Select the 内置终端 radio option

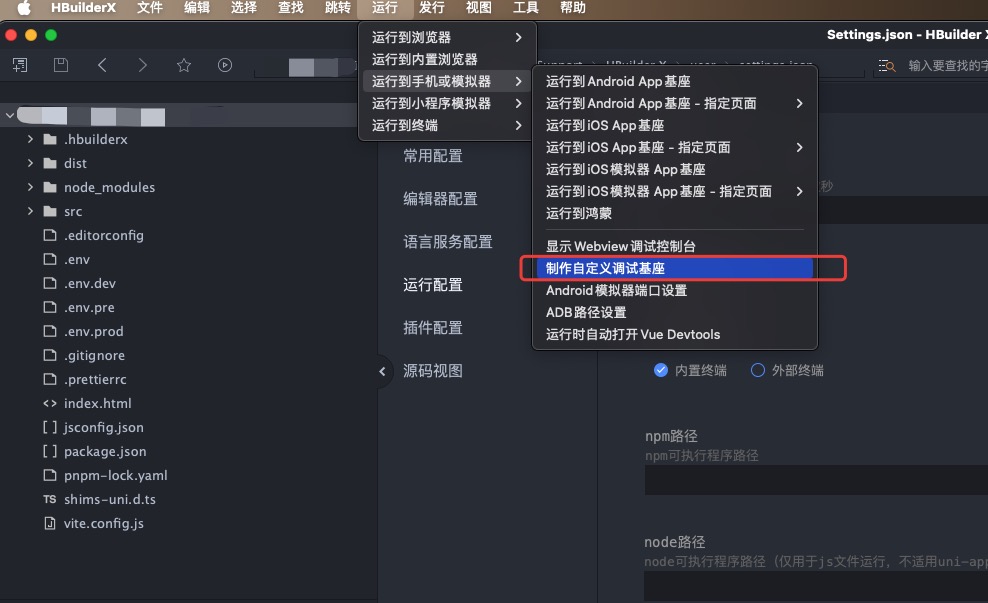tap(661, 370)
